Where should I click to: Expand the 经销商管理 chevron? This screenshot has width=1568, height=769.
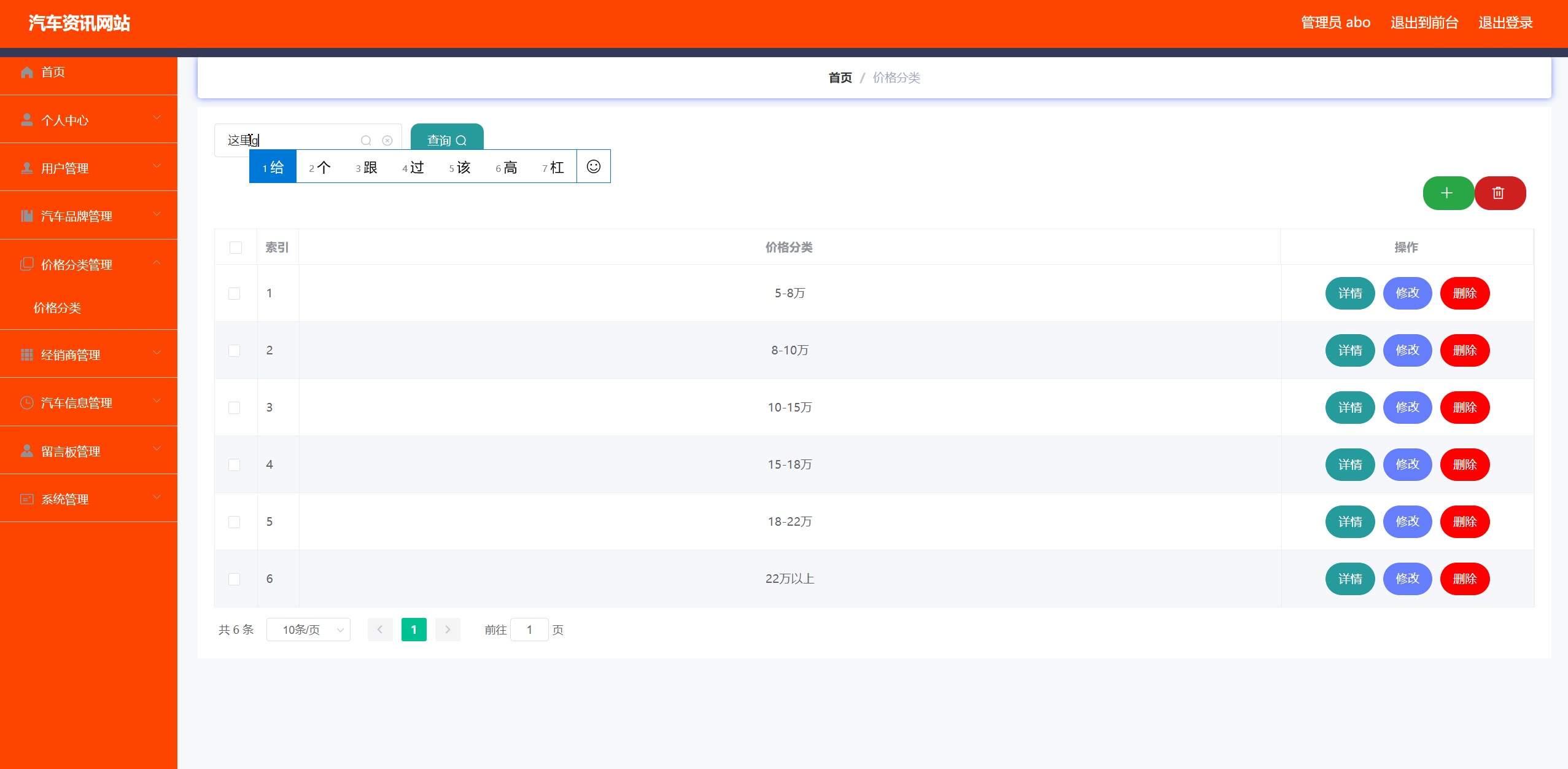click(x=157, y=353)
